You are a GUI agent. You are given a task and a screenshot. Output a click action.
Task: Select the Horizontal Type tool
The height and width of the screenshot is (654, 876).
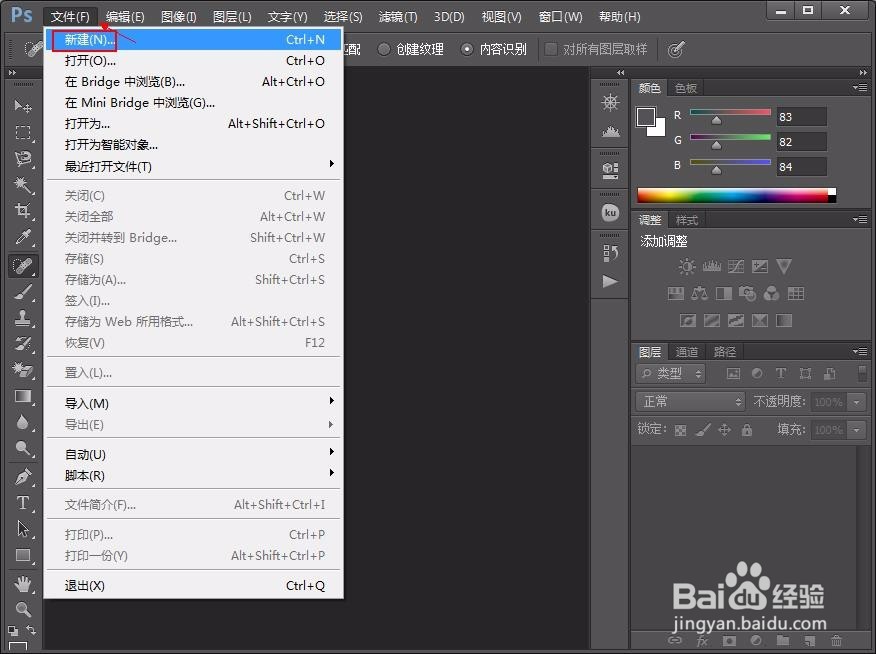click(x=23, y=503)
